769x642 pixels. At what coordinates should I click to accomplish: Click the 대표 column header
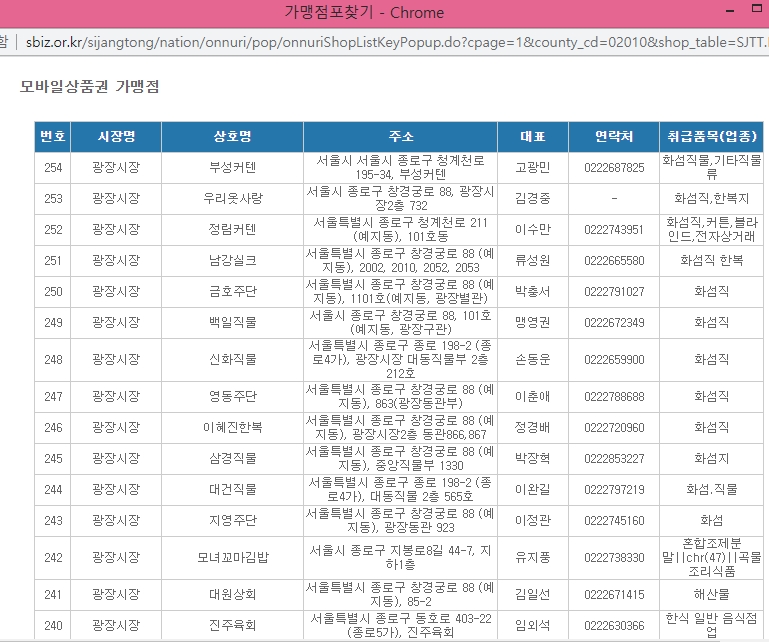point(533,136)
